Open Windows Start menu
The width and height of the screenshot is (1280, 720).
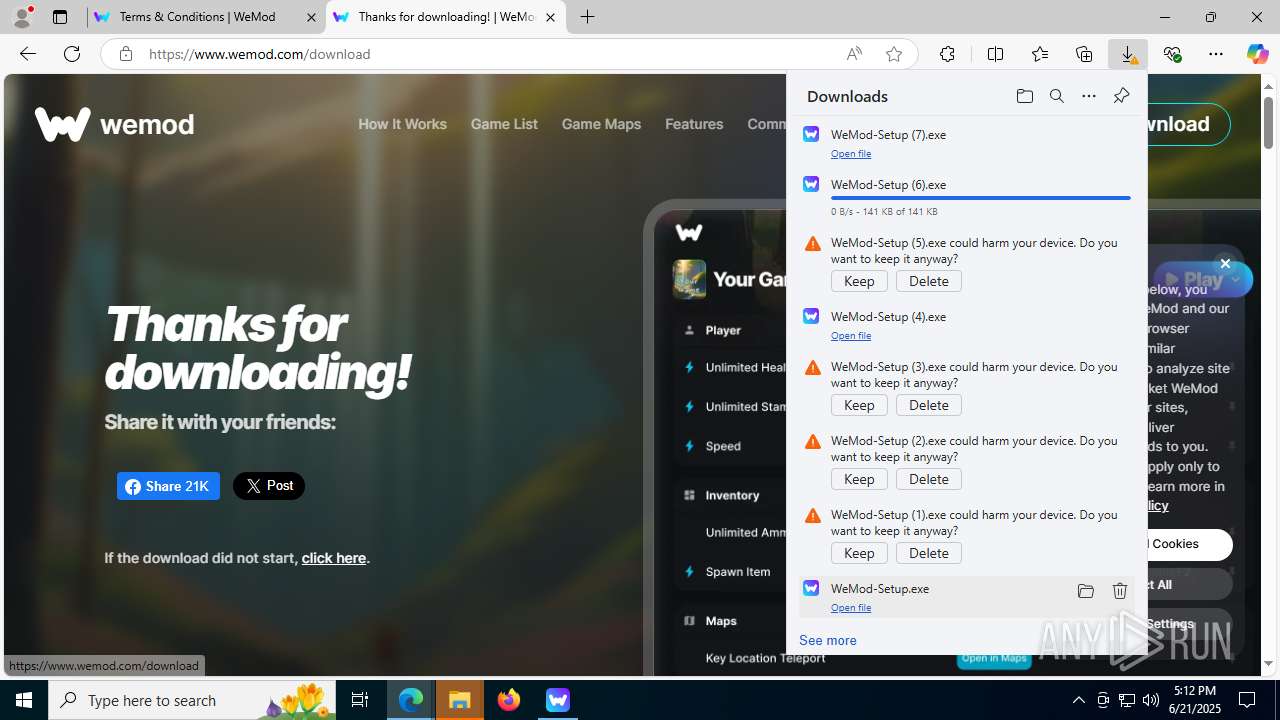(24, 700)
